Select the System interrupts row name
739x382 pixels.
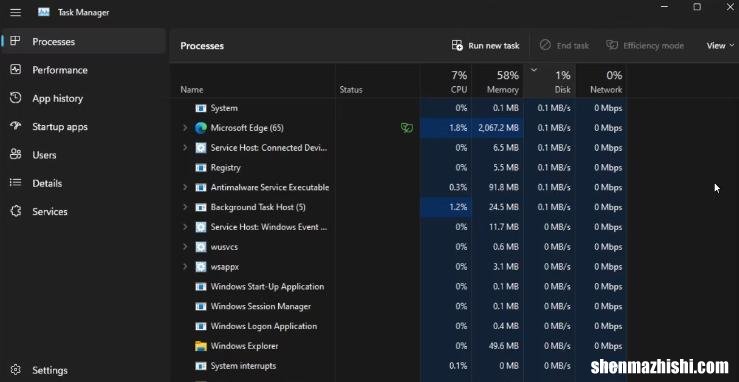[243, 366]
